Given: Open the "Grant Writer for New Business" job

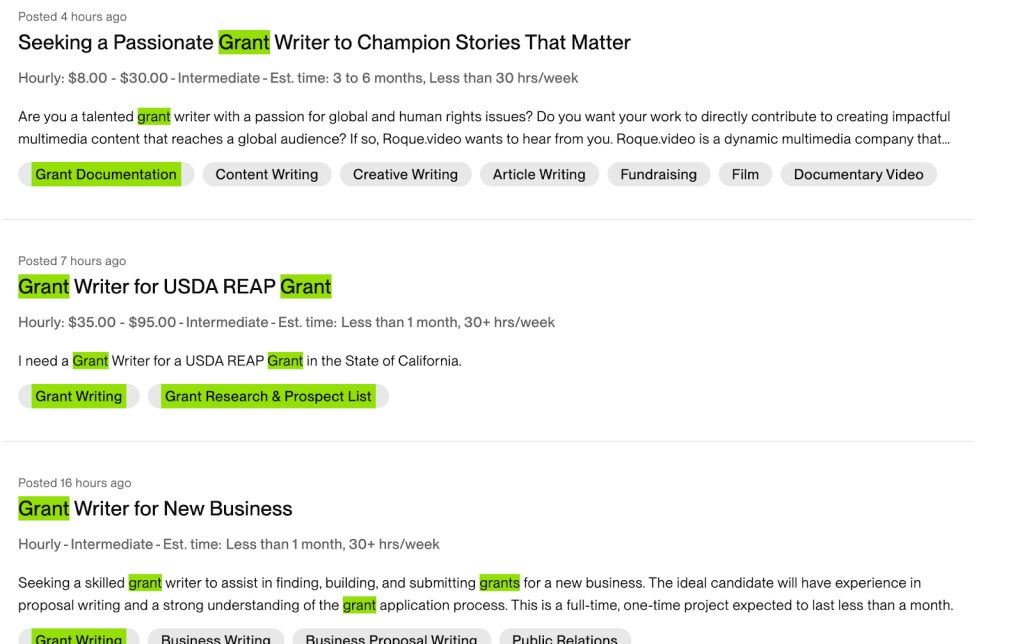Looking at the screenshot, I should pyautogui.click(x=155, y=509).
